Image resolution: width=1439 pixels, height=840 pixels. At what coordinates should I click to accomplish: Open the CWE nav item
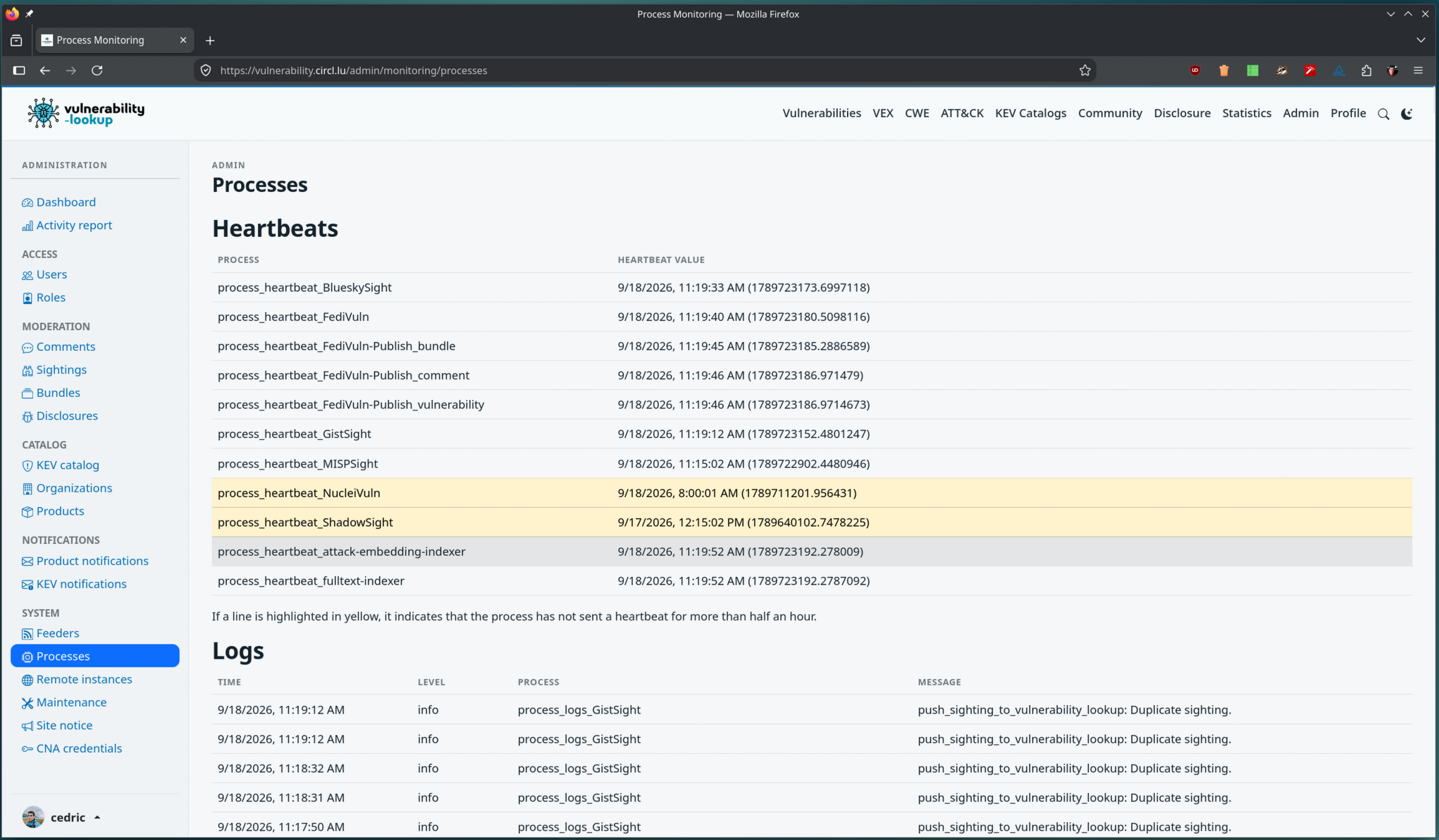[917, 113]
